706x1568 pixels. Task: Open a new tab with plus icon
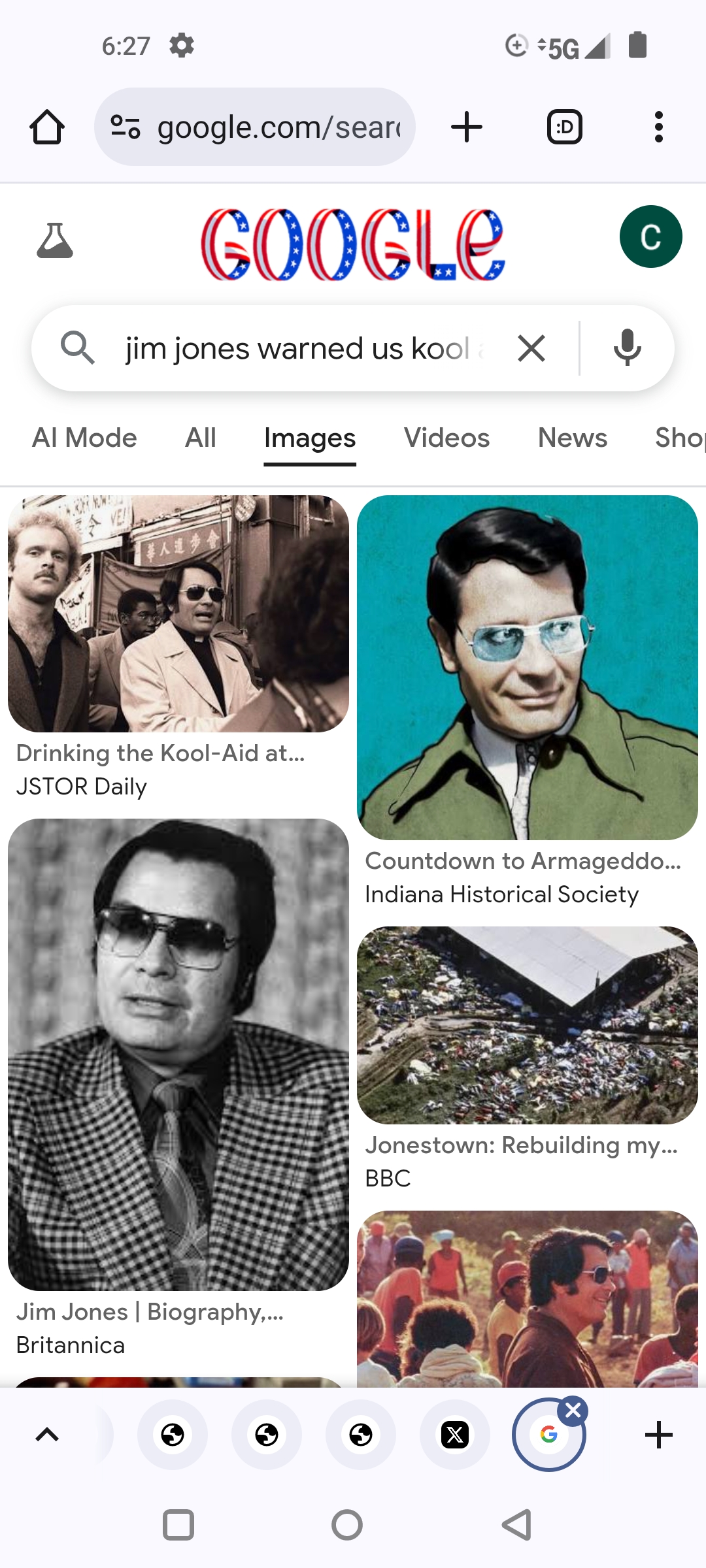(x=467, y=127)
